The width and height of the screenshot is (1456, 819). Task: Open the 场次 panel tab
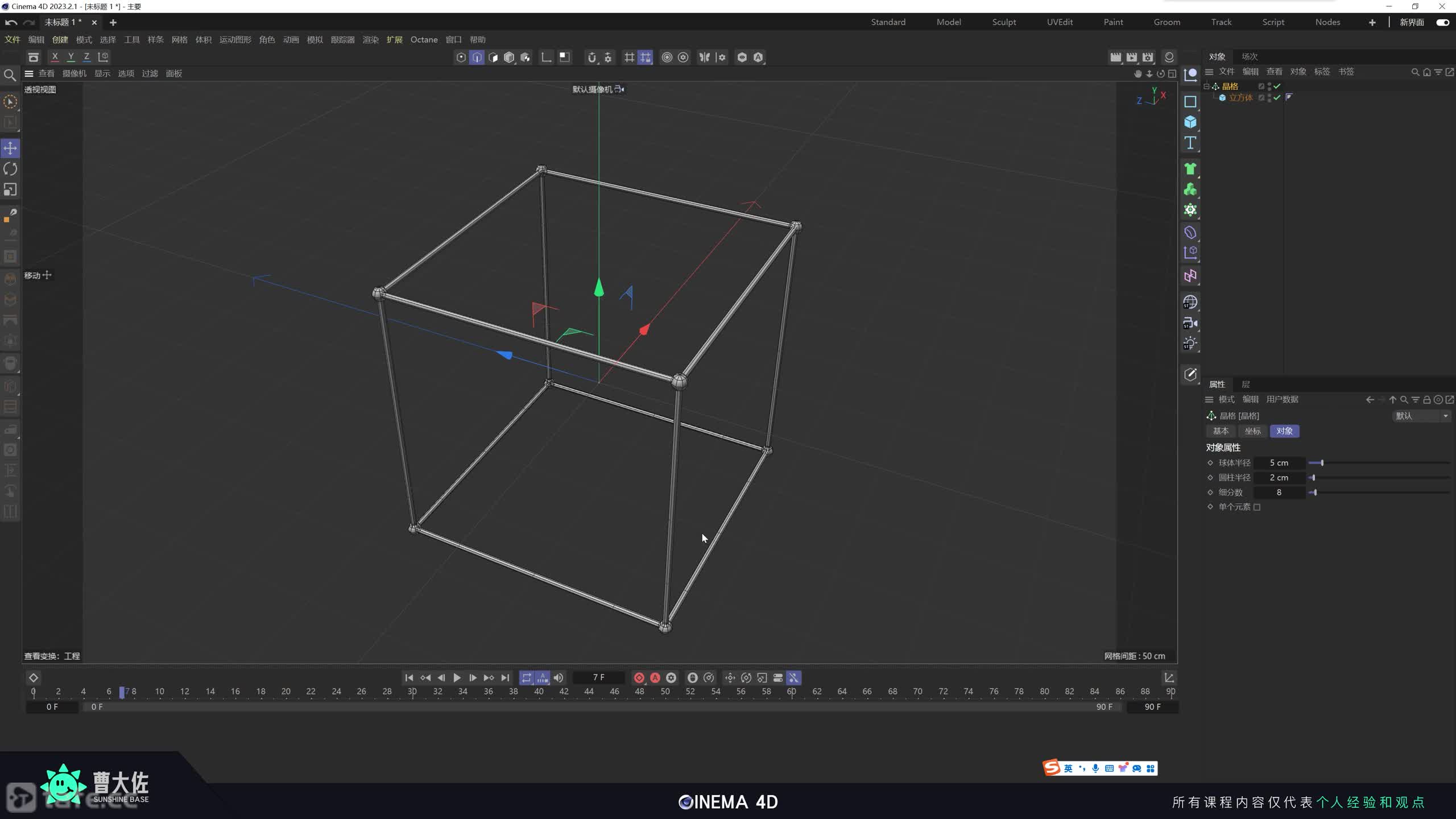coord(1249,56)
